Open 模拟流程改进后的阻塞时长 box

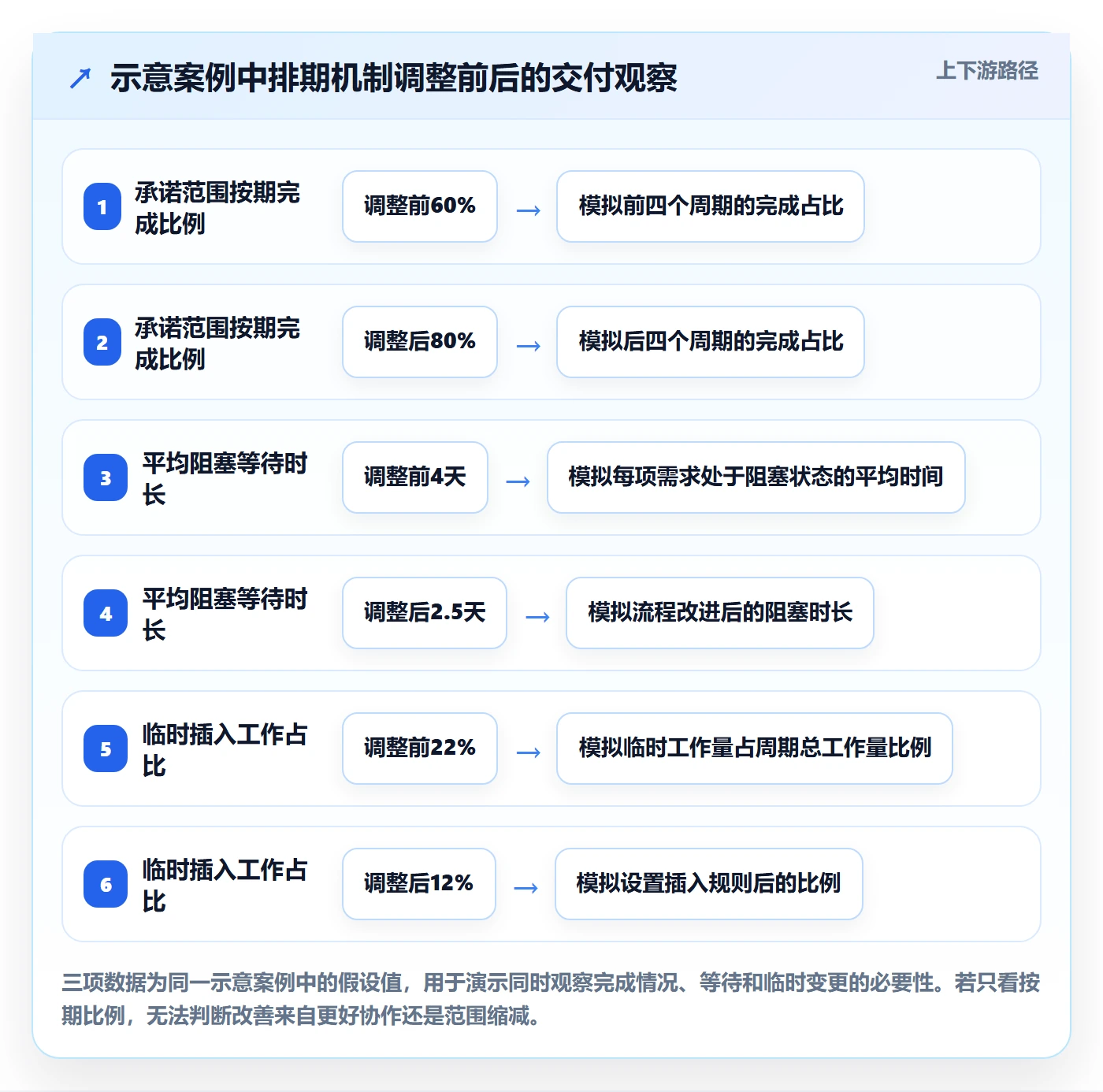click(720, 613)
